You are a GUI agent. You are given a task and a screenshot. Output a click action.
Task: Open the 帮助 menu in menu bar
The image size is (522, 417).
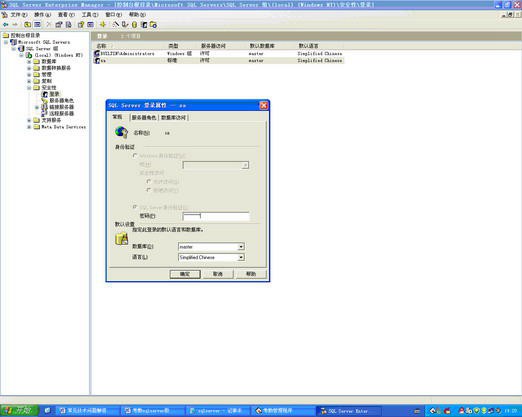point(137,15)
